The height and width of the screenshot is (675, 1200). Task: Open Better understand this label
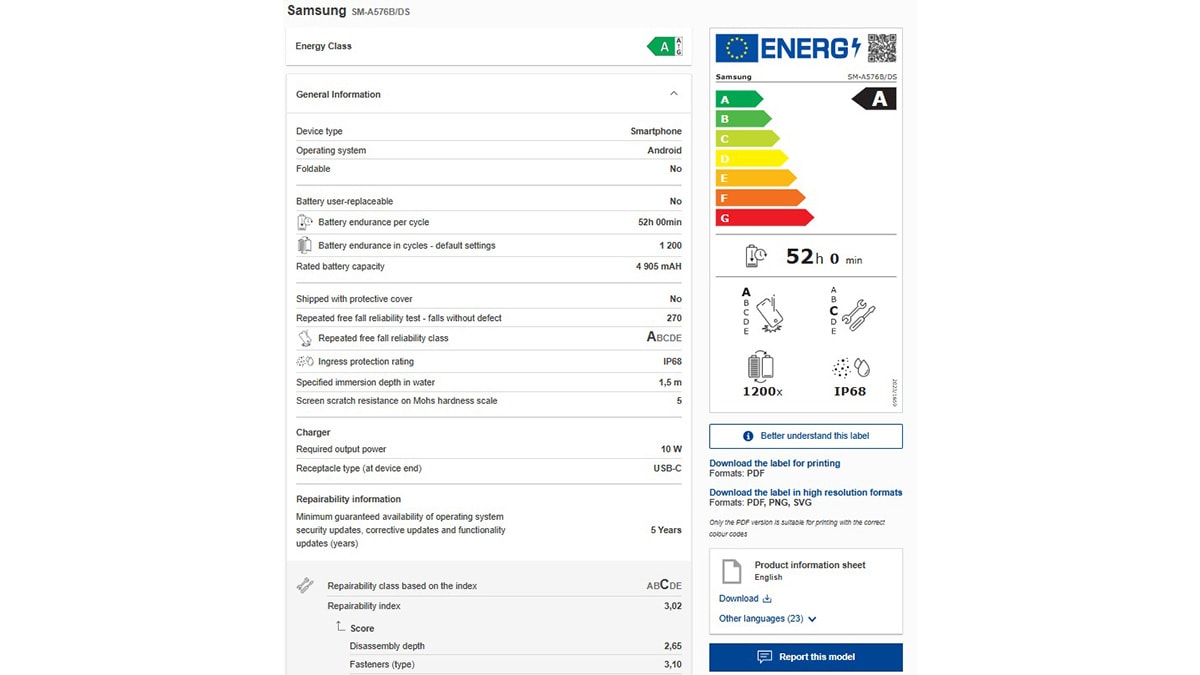pos(805,436)
